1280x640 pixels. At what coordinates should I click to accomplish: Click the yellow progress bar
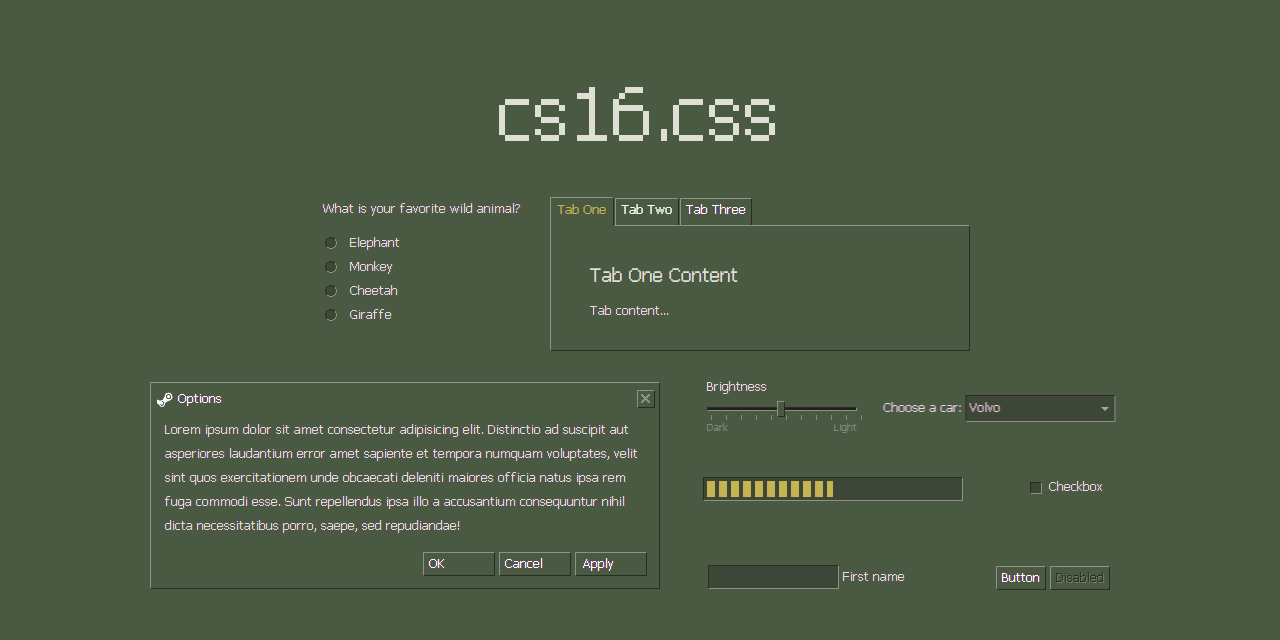pos(832,489)
